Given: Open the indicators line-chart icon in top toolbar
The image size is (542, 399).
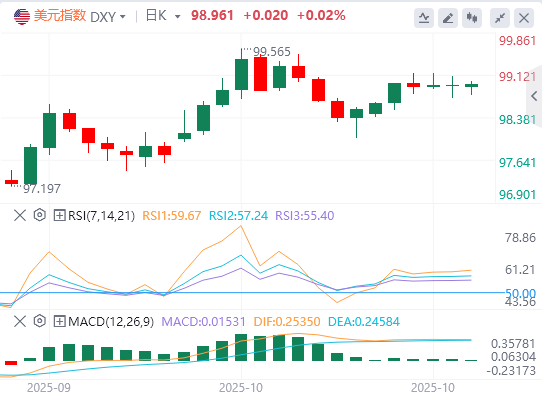Looking at the screenshot, I should point(424,18).
